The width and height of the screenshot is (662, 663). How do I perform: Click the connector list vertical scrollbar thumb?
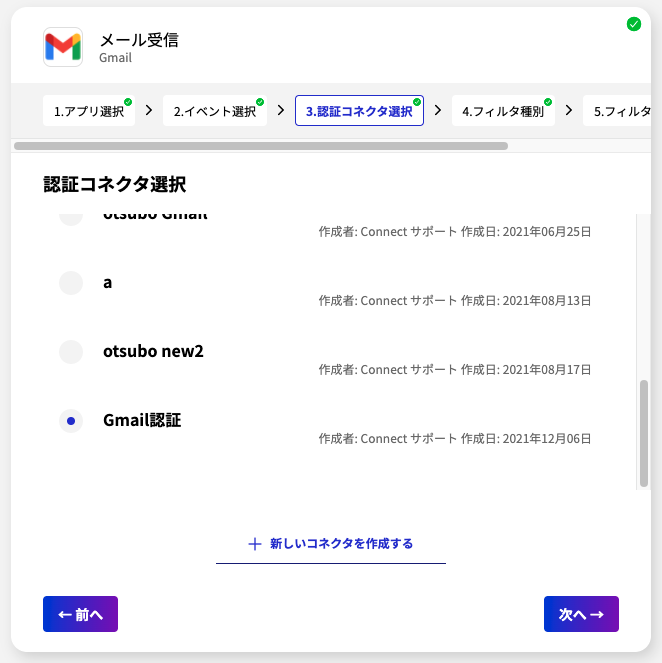(x=644, y=433)
